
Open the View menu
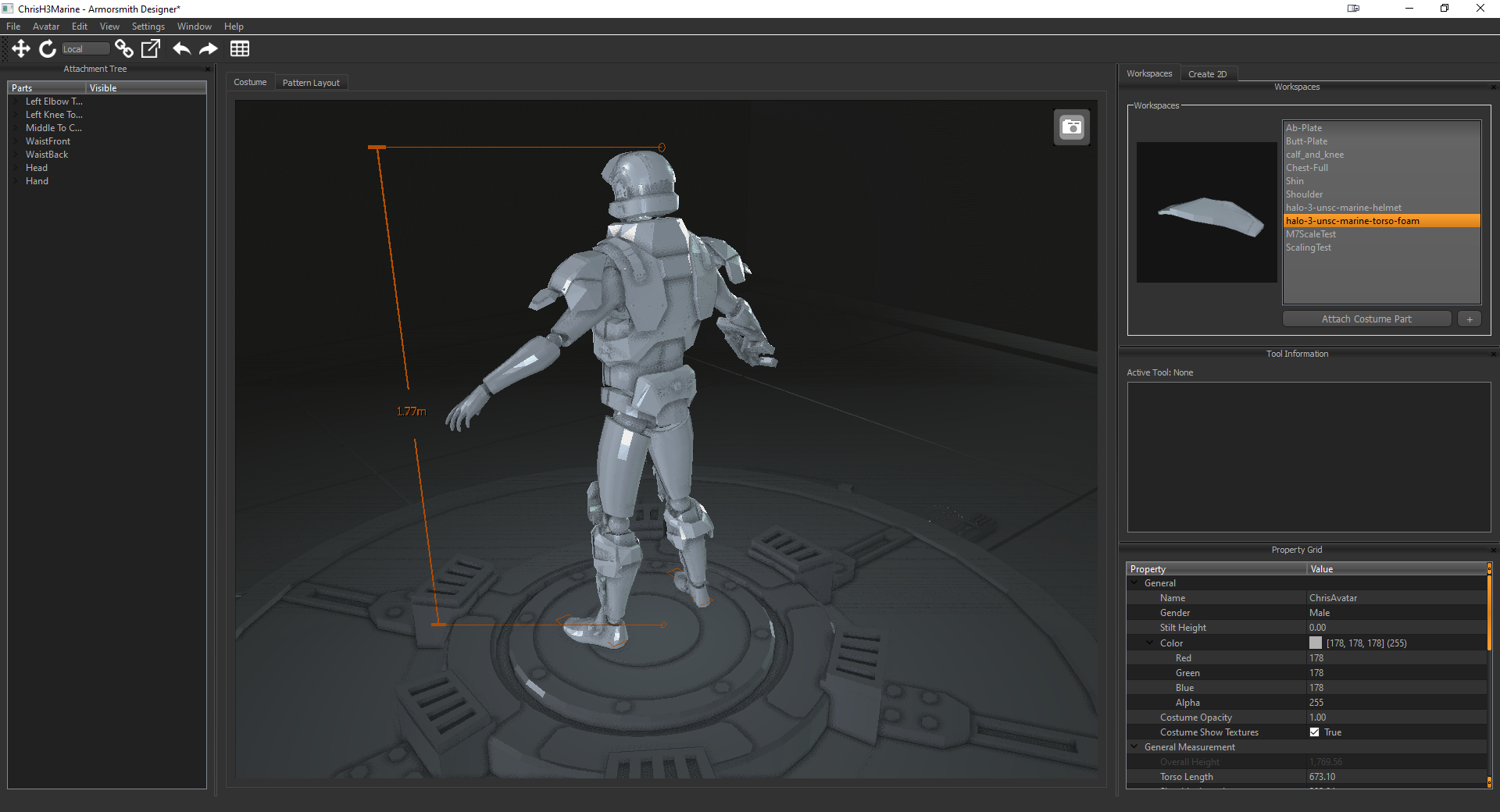pos(109,27)
